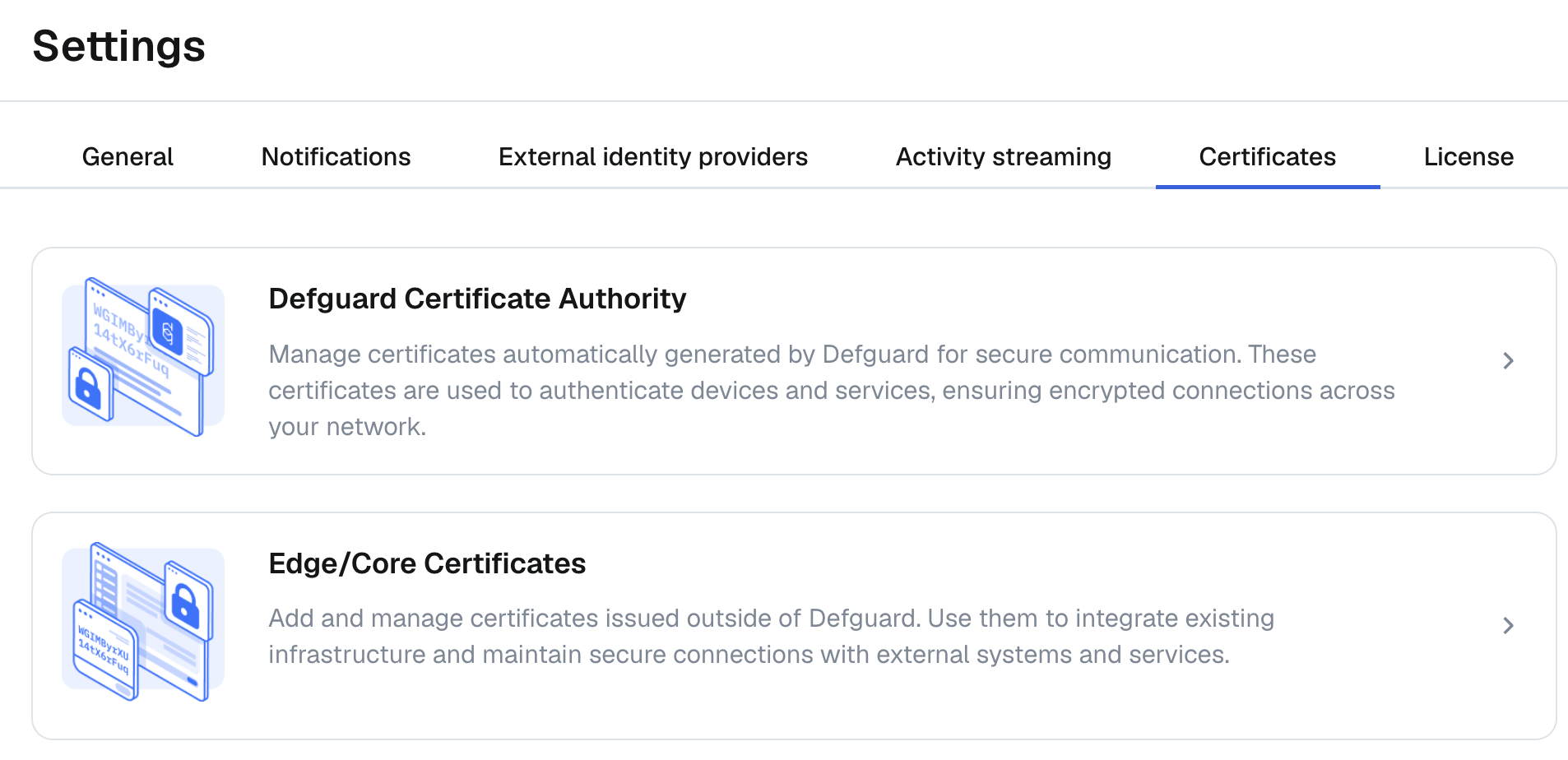
Task: View the License tab
Action: click(1468, 156)
